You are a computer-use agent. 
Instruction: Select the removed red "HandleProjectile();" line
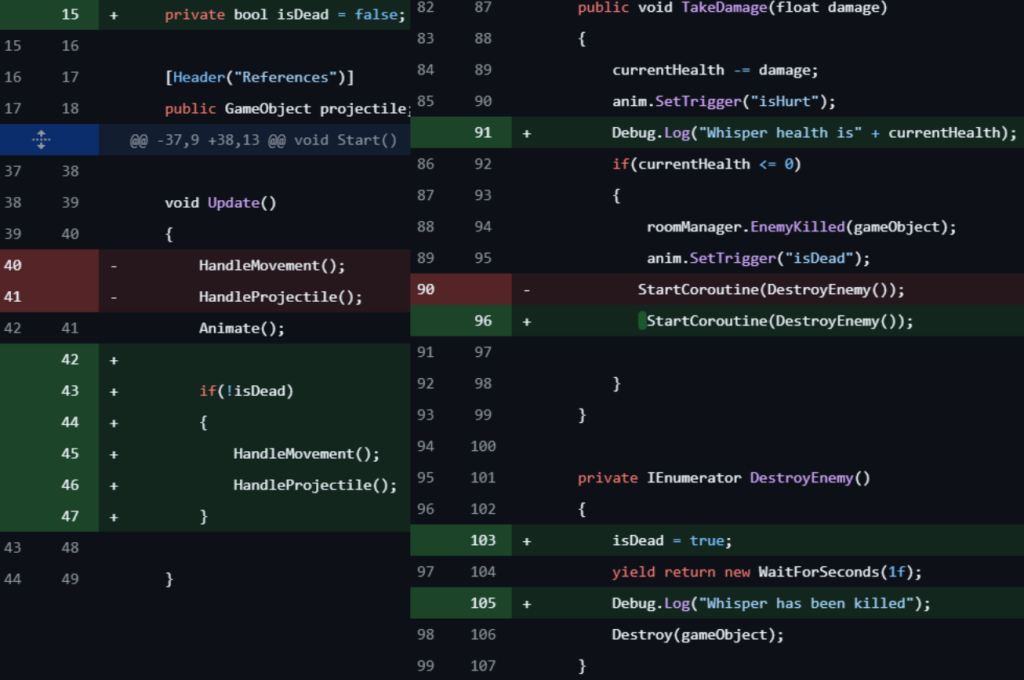click(x=280, y=297)
